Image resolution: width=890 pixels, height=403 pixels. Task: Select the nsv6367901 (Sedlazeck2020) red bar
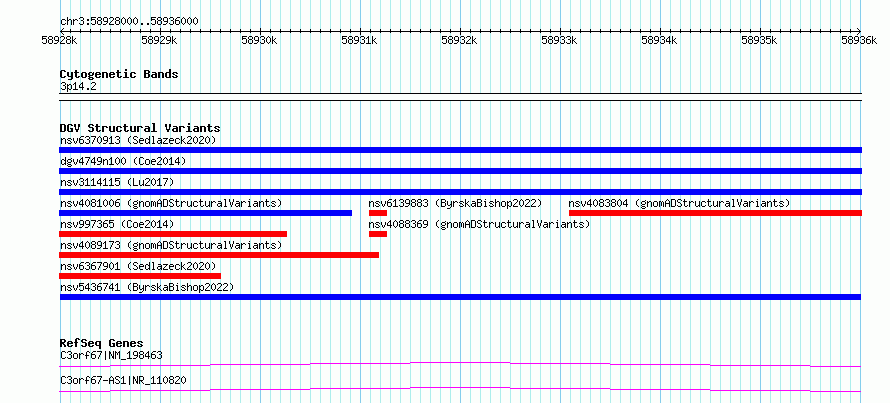click(140, 276)
